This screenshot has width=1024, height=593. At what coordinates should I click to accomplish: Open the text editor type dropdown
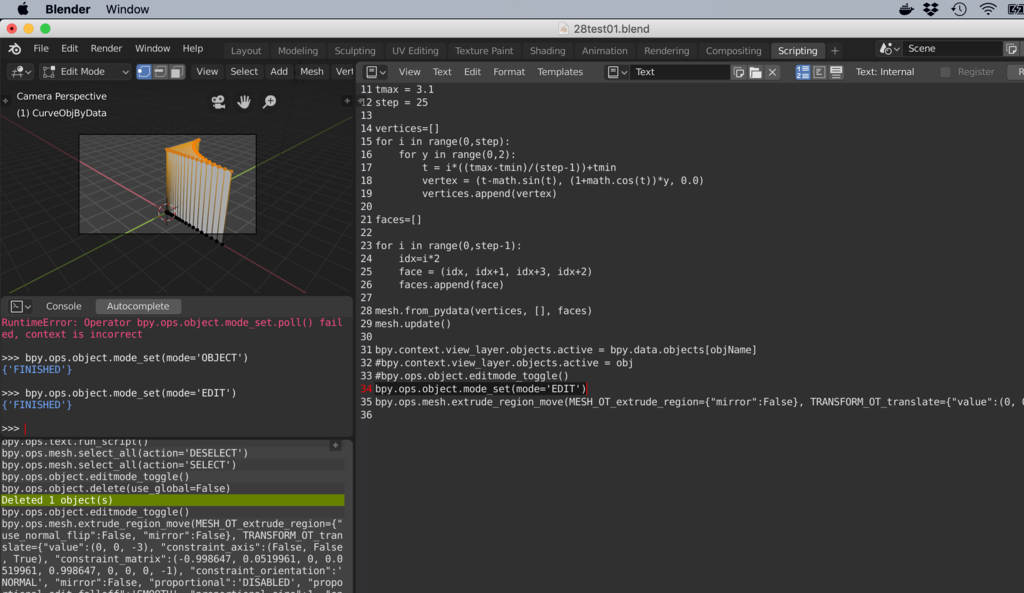[376, 72]
